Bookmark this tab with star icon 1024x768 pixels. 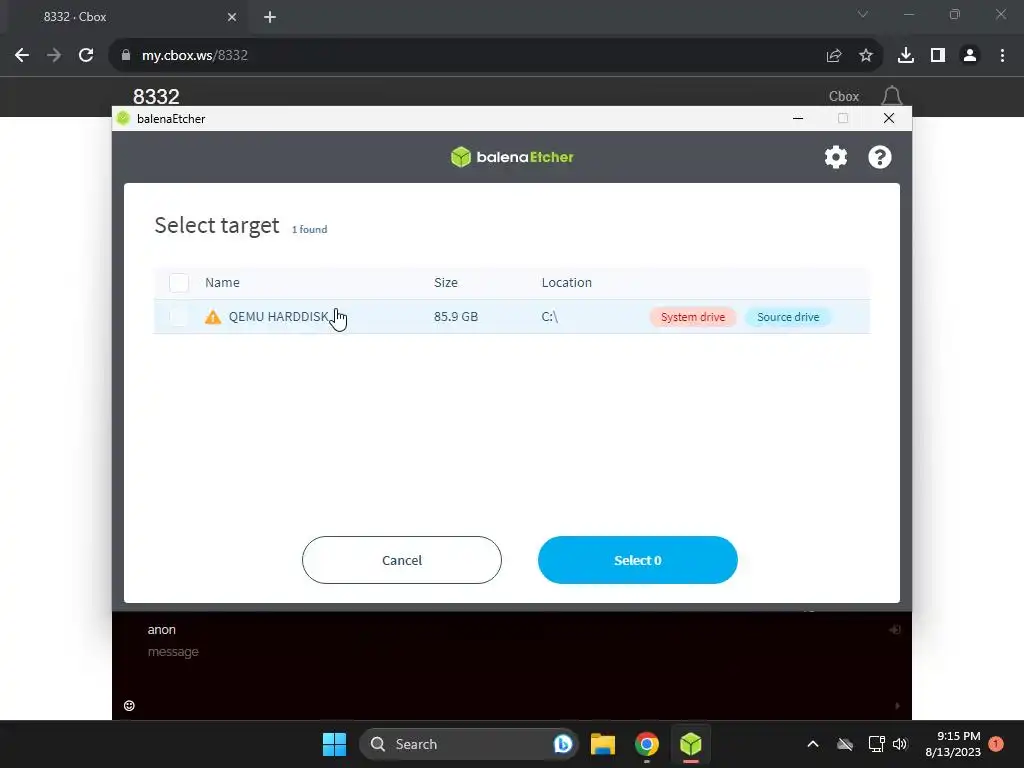click(865, 56)
